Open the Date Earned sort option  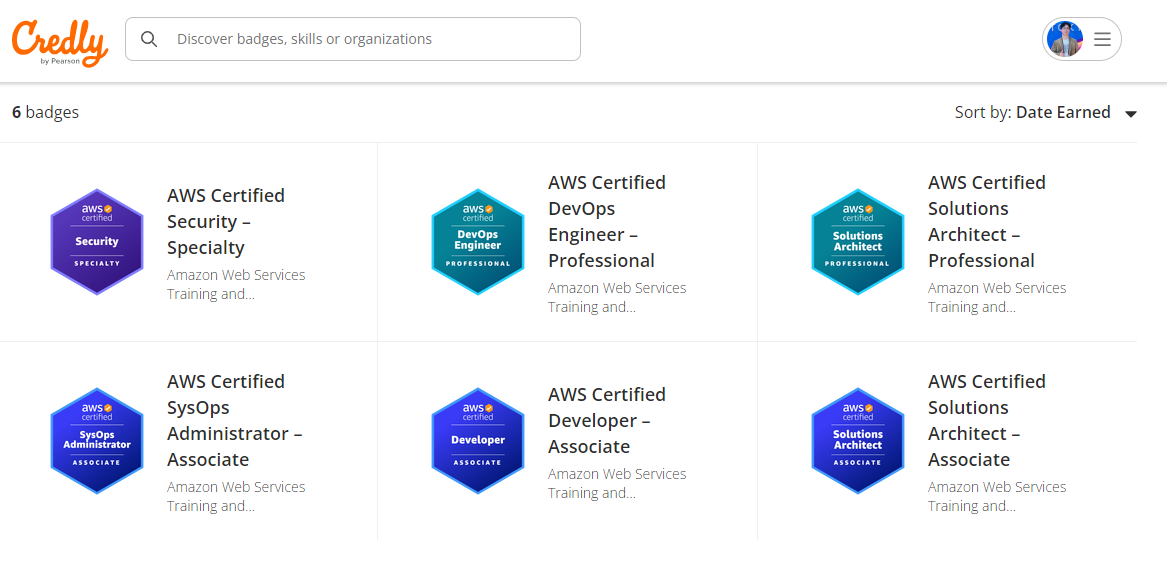point(1062,112)
